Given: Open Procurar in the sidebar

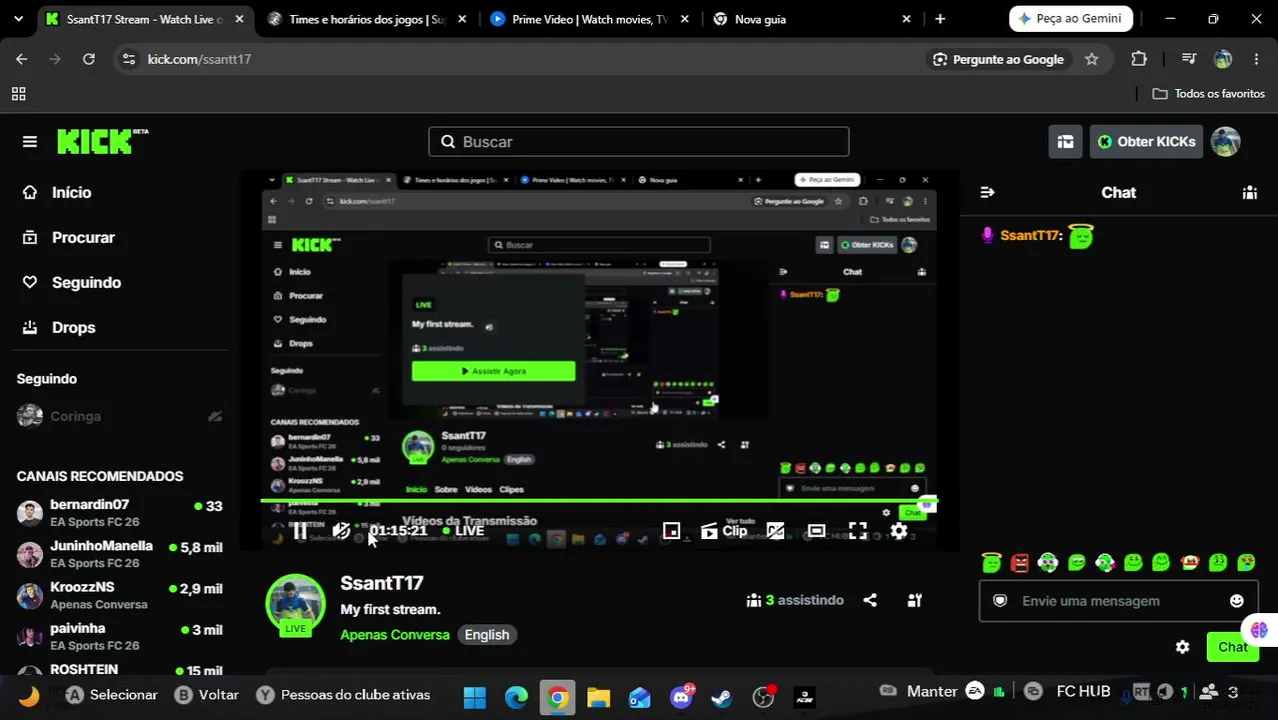Looking at the screenshot, I should click(69, 237).
